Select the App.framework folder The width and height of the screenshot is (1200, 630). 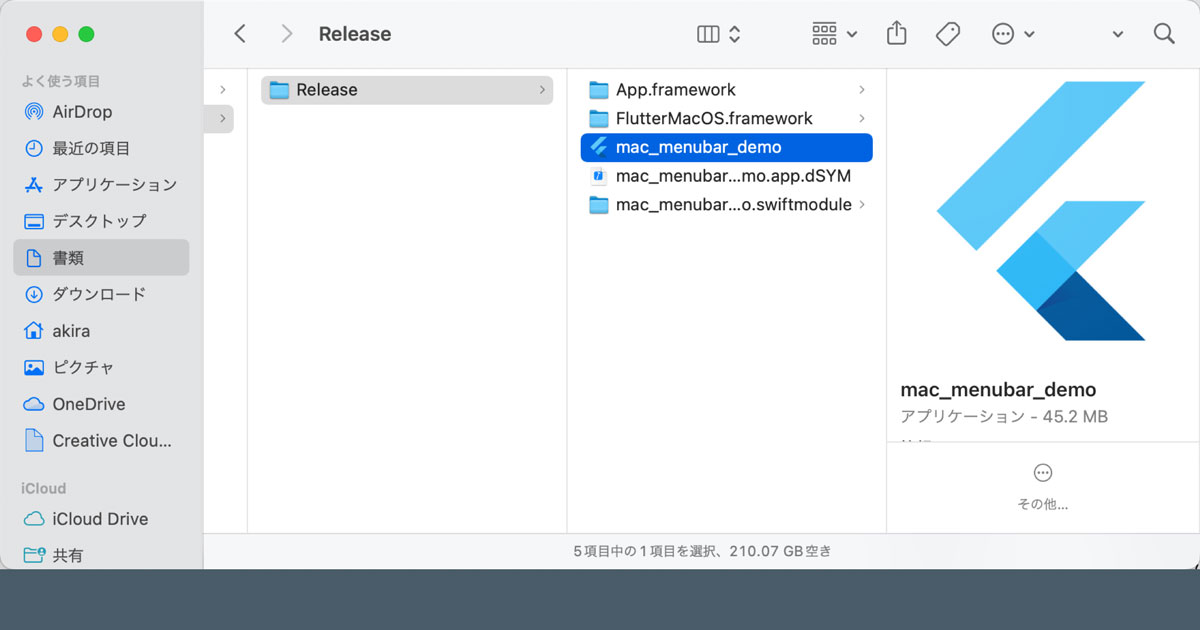[x=727, y=90]
